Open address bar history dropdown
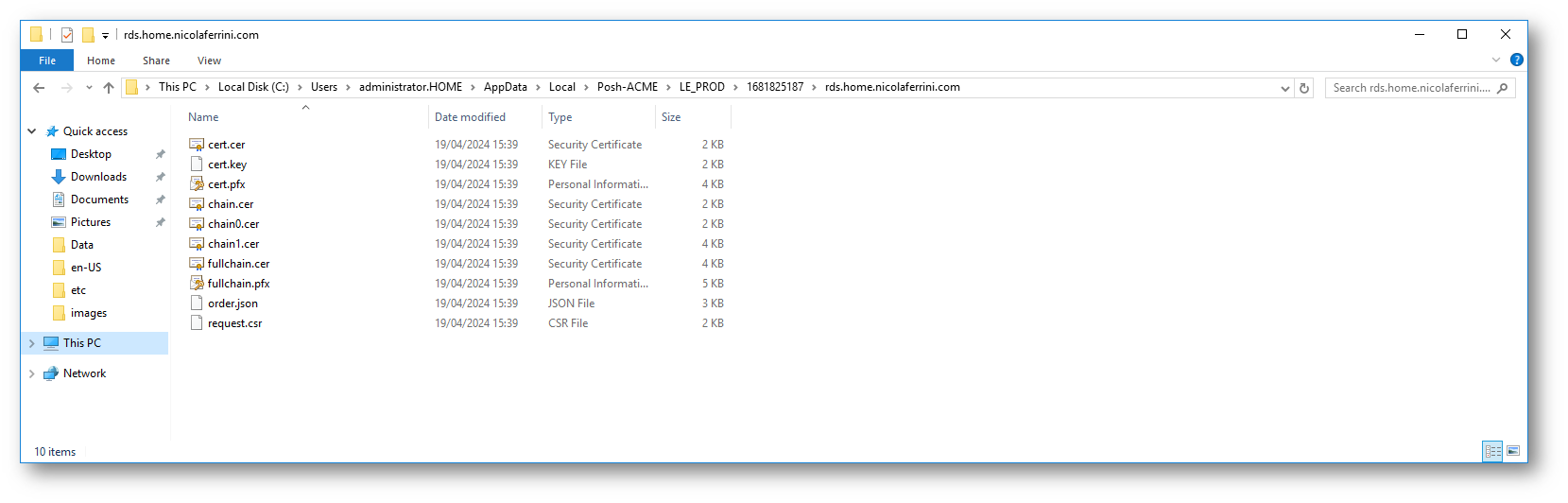 pos(1285,88)
